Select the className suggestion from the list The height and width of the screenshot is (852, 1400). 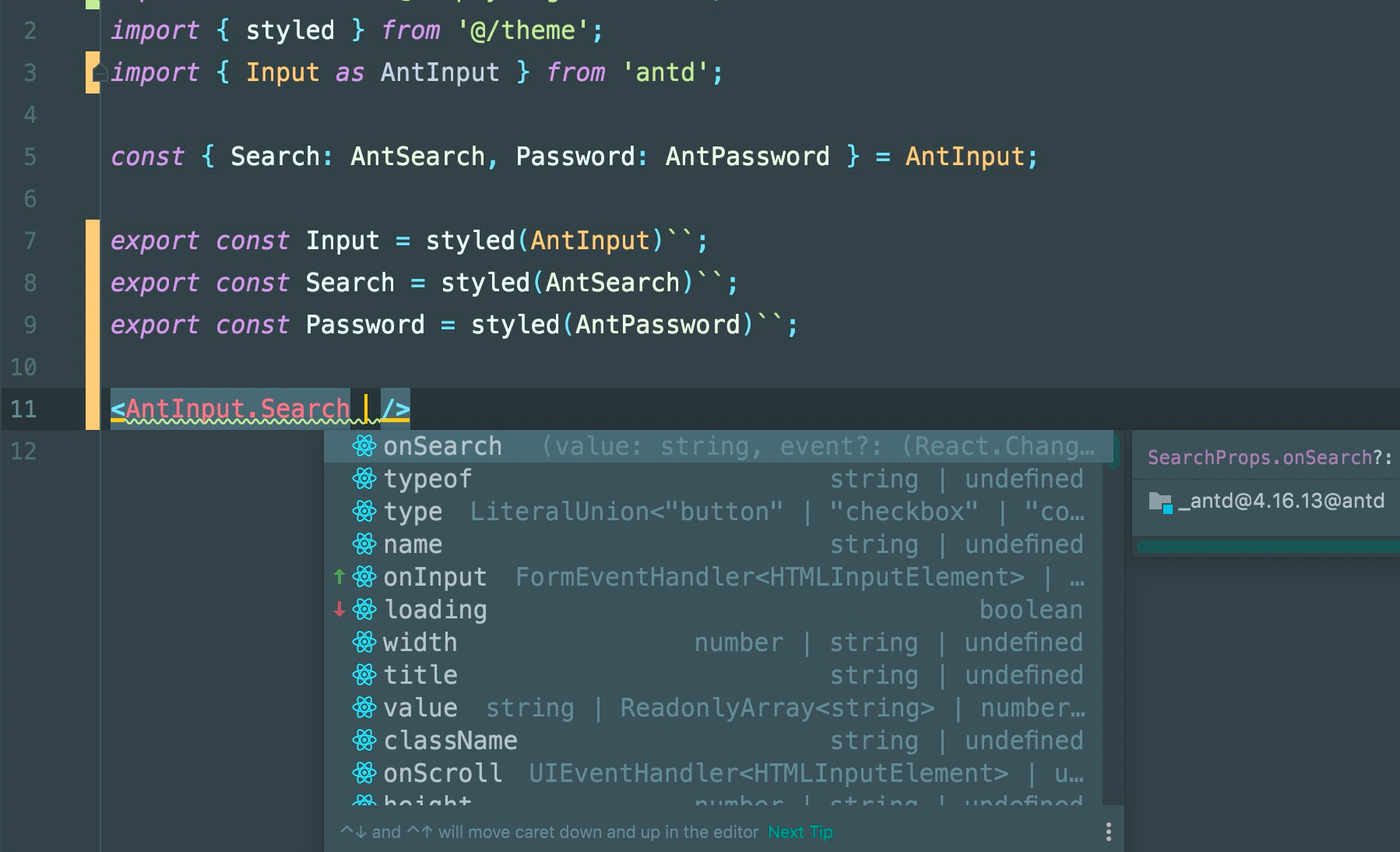coord(450,740)
